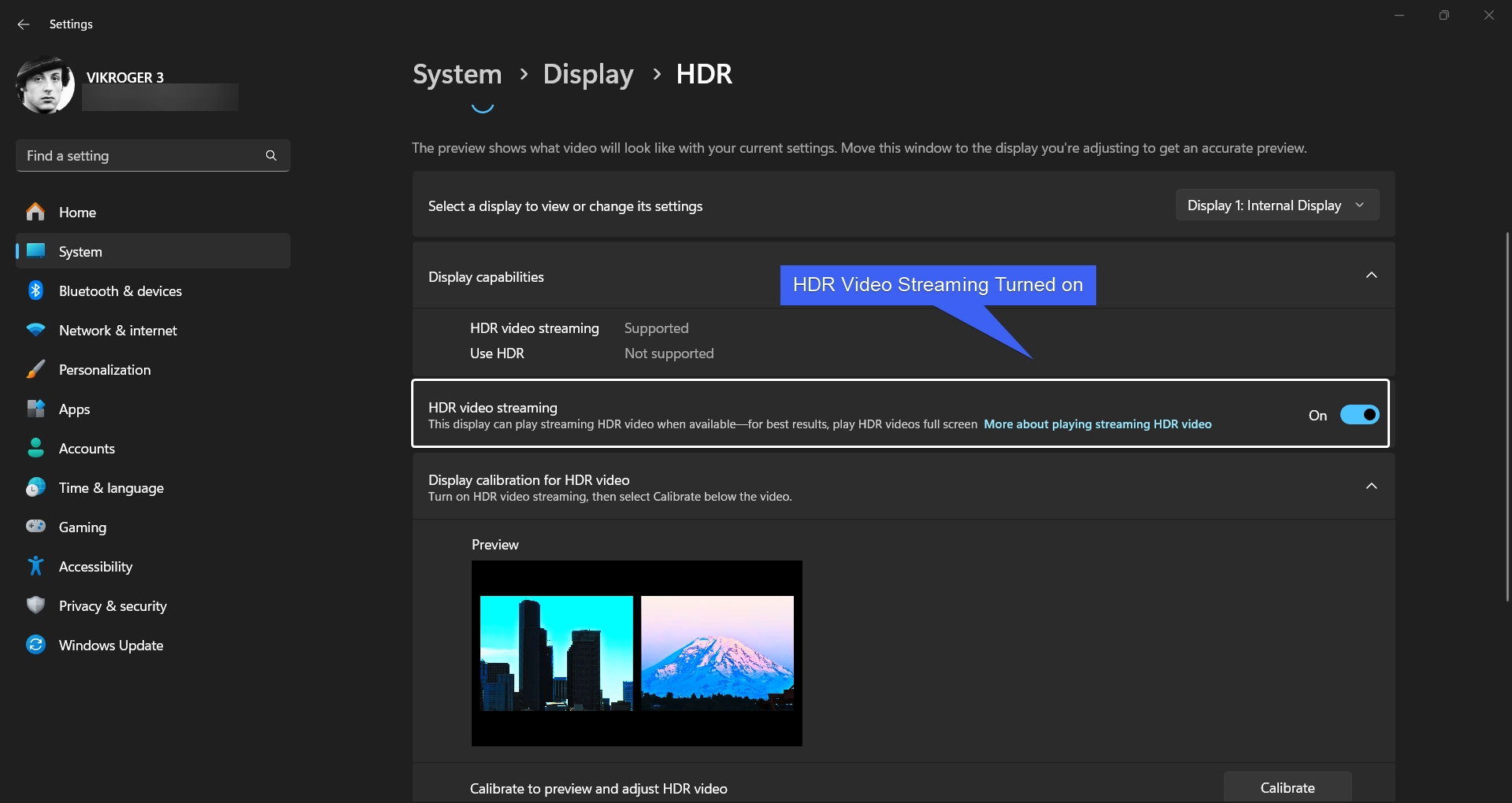
Task: Click Use HDR 'Not supported' text
Action: [x=669, y=353]
